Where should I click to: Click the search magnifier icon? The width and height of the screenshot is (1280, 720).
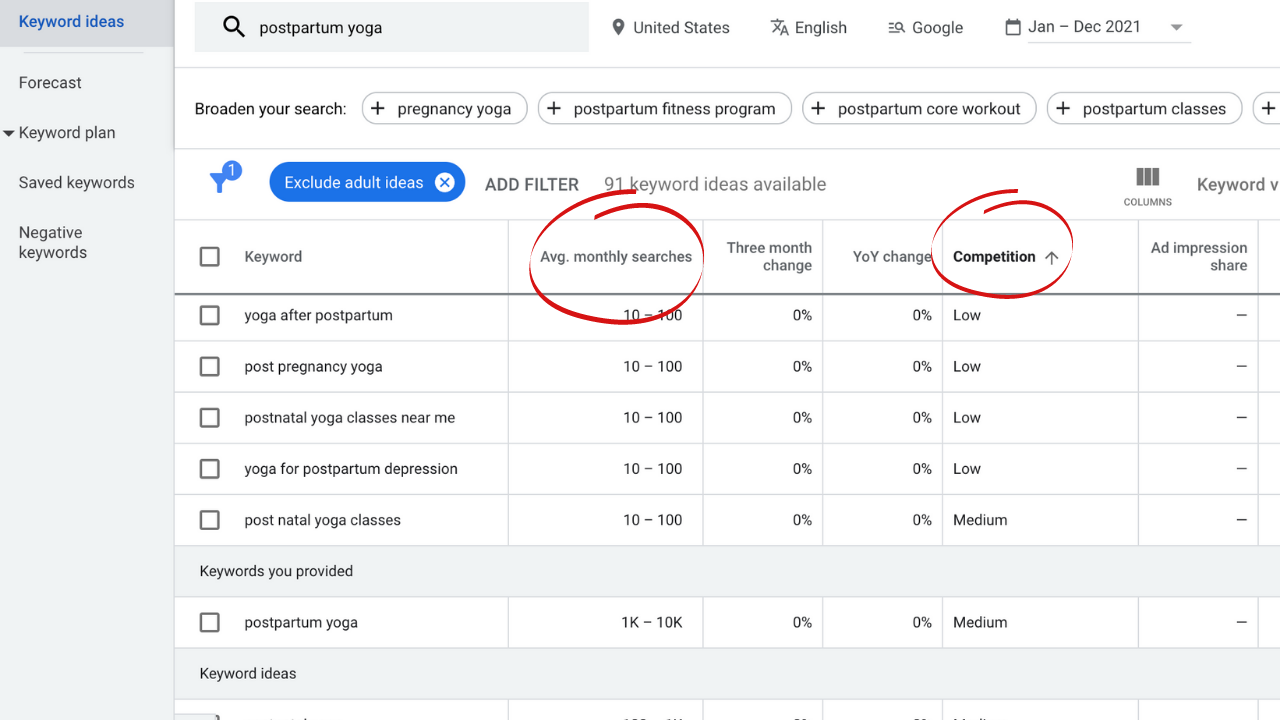(234, 27)
